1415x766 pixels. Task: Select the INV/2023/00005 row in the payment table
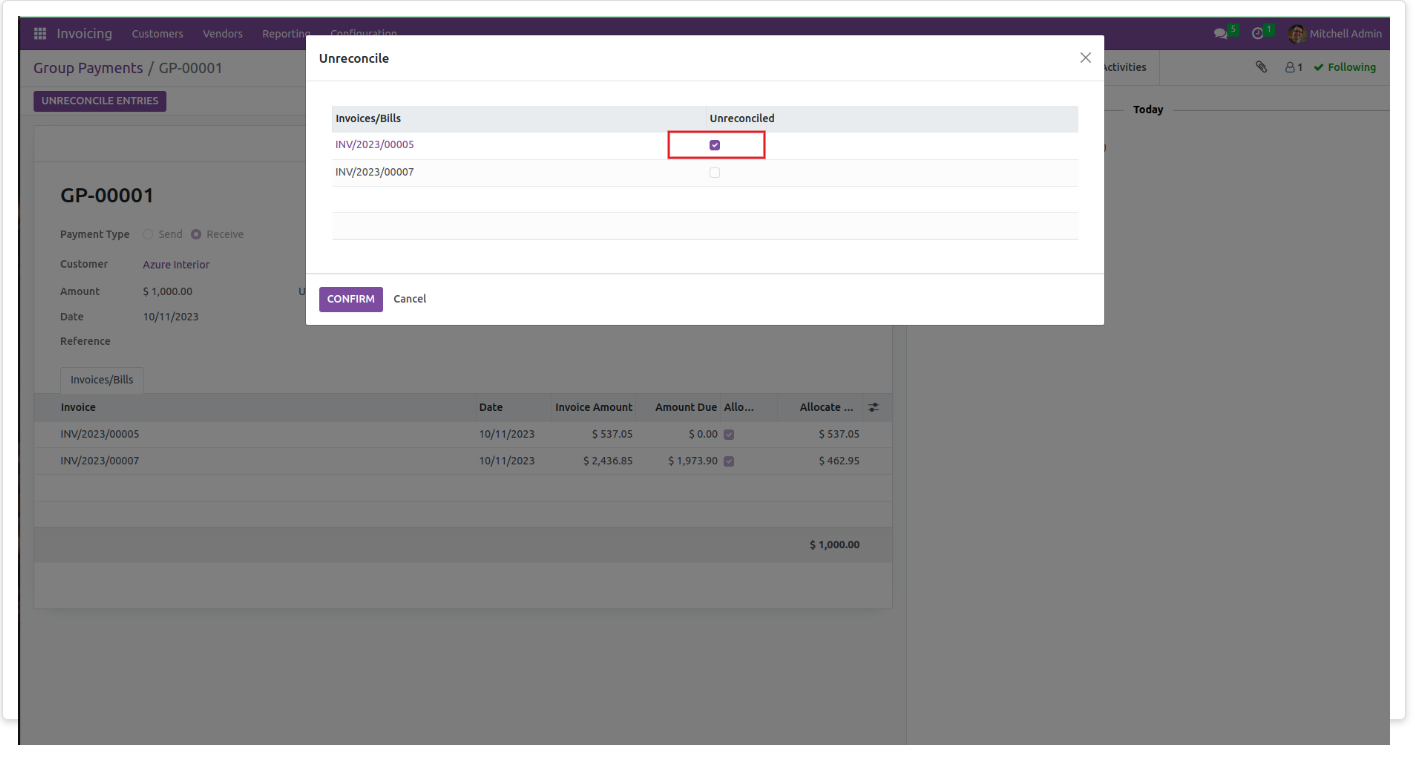[x=463, y=434]
